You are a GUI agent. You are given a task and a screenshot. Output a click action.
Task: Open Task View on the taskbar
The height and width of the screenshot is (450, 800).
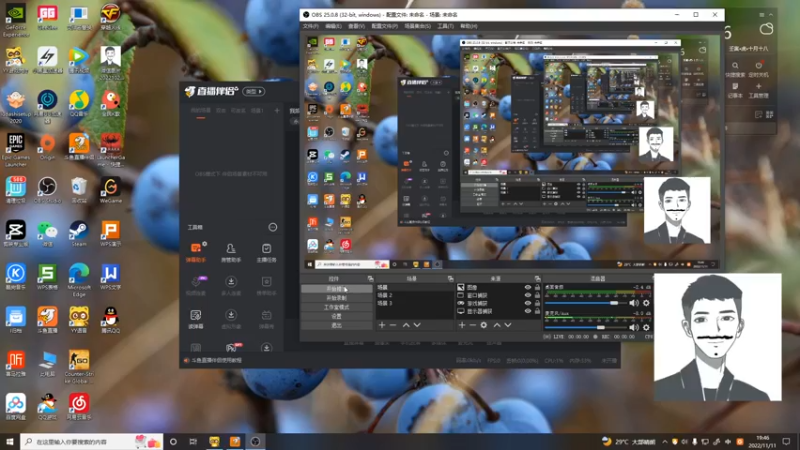point(193,442)
